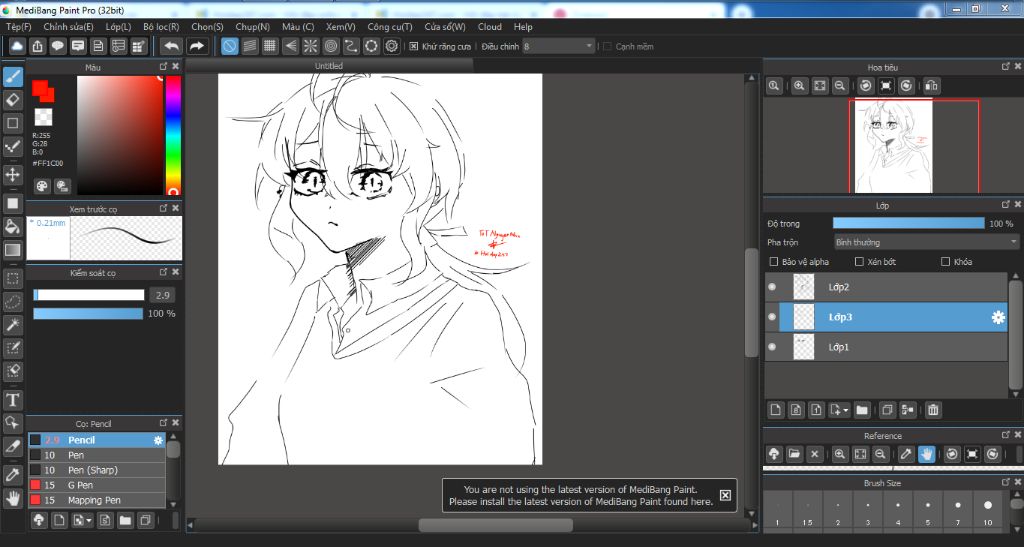The height and width of the screenshot is (547, 1024).
Task: Select eyedropper in the Reference panel
Action: click(x=905, y=454)
